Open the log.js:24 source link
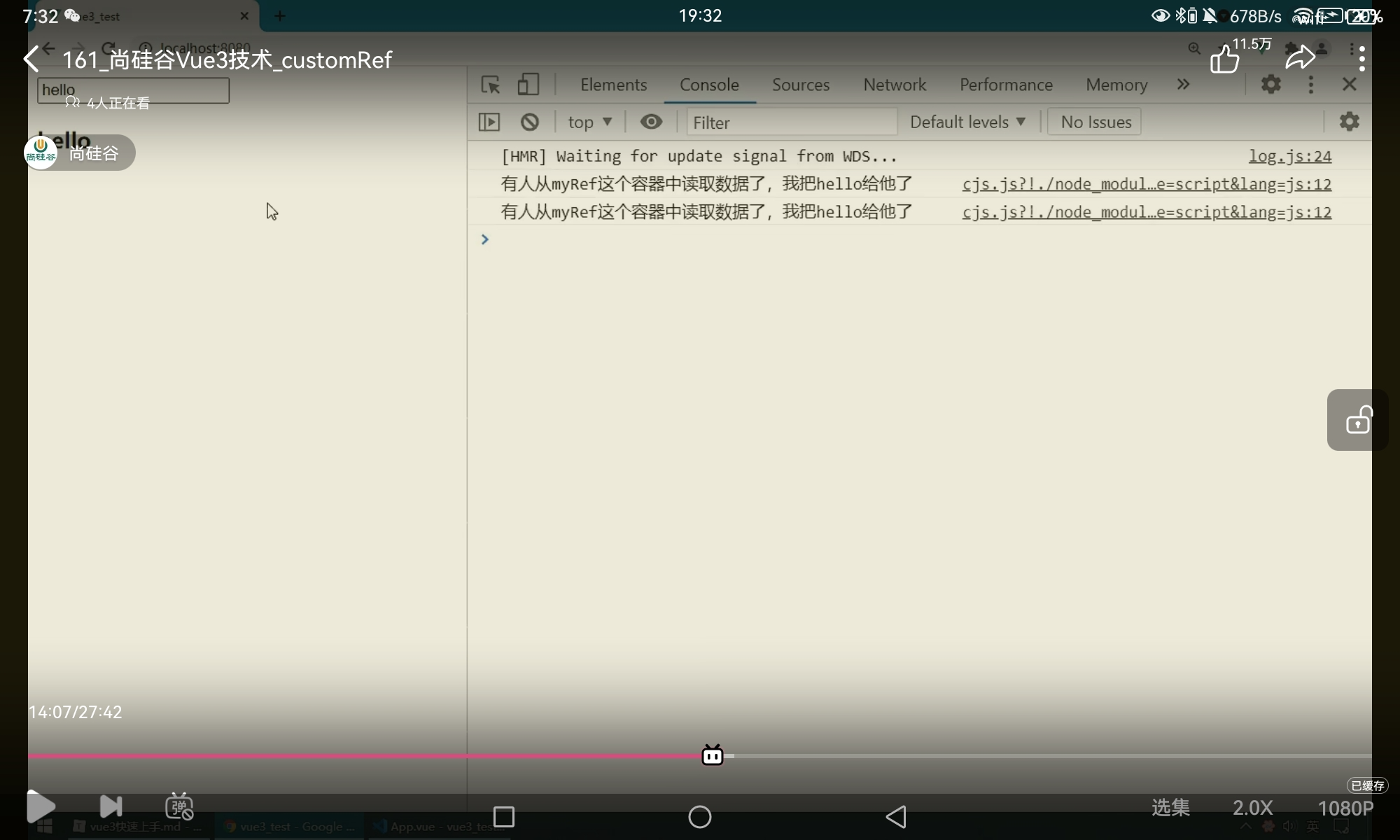Viewport: 1400px width, 840px height. (x=1289, y=156)
